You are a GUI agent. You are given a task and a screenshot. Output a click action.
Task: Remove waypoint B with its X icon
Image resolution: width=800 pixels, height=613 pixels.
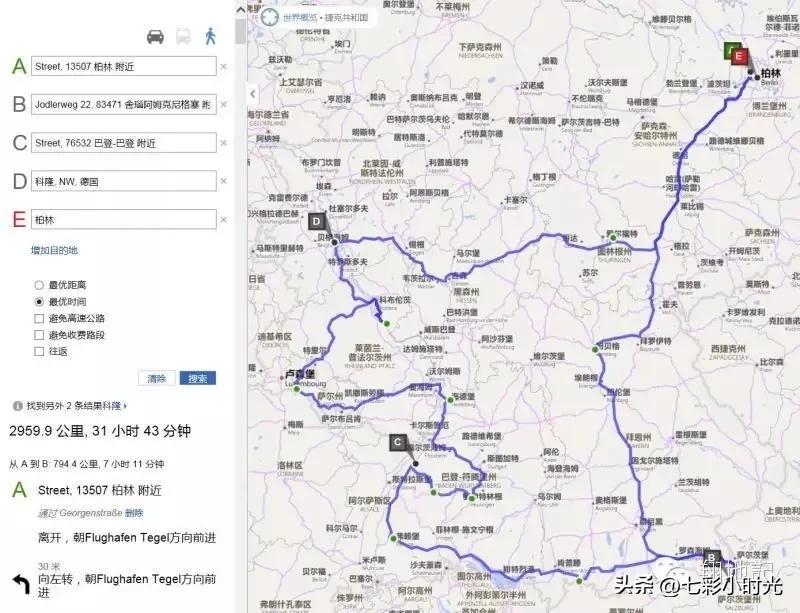click(223, 104)
